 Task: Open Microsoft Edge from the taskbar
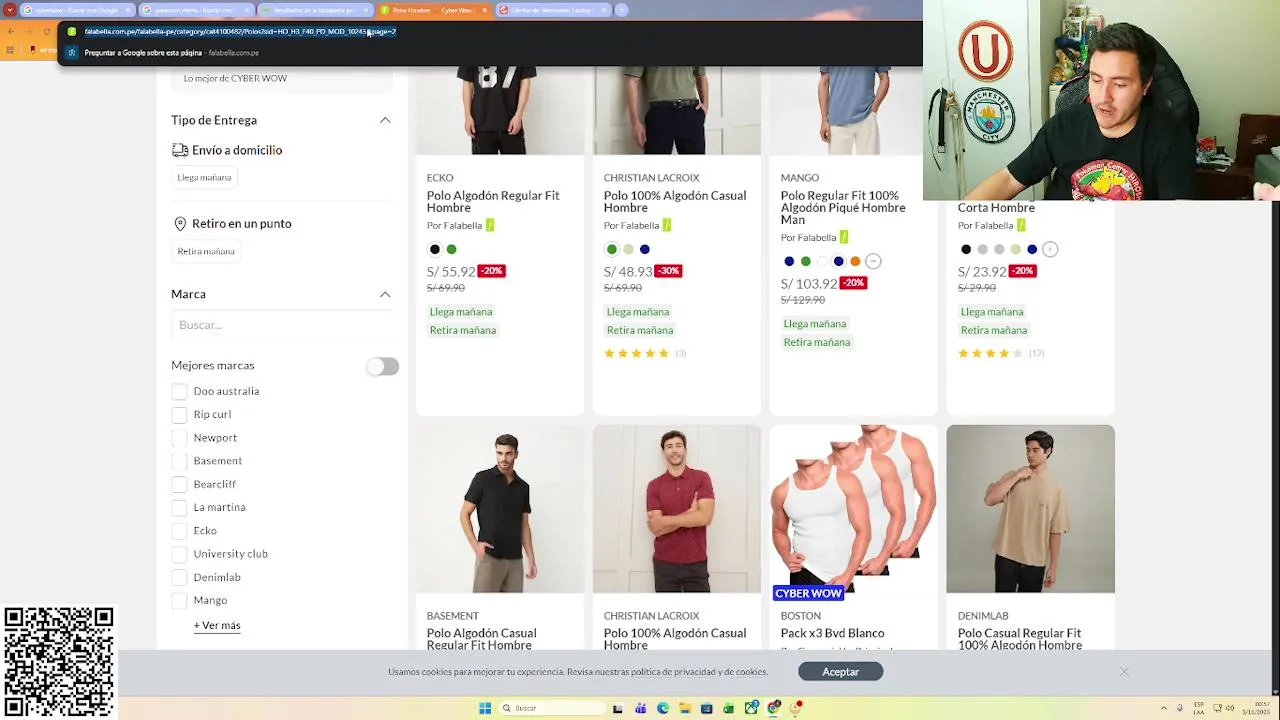pyautogui.click(x=663, y=708)
